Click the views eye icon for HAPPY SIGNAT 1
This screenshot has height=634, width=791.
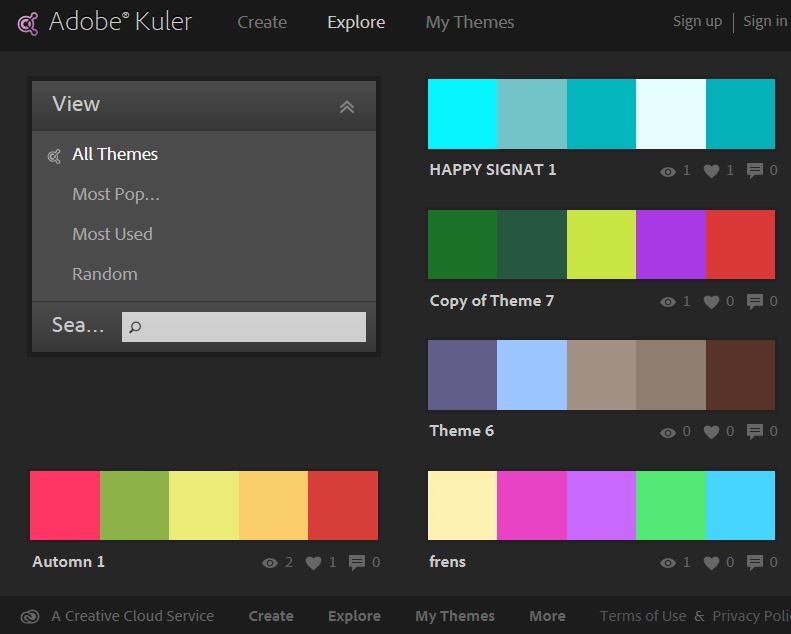point(667,171)
